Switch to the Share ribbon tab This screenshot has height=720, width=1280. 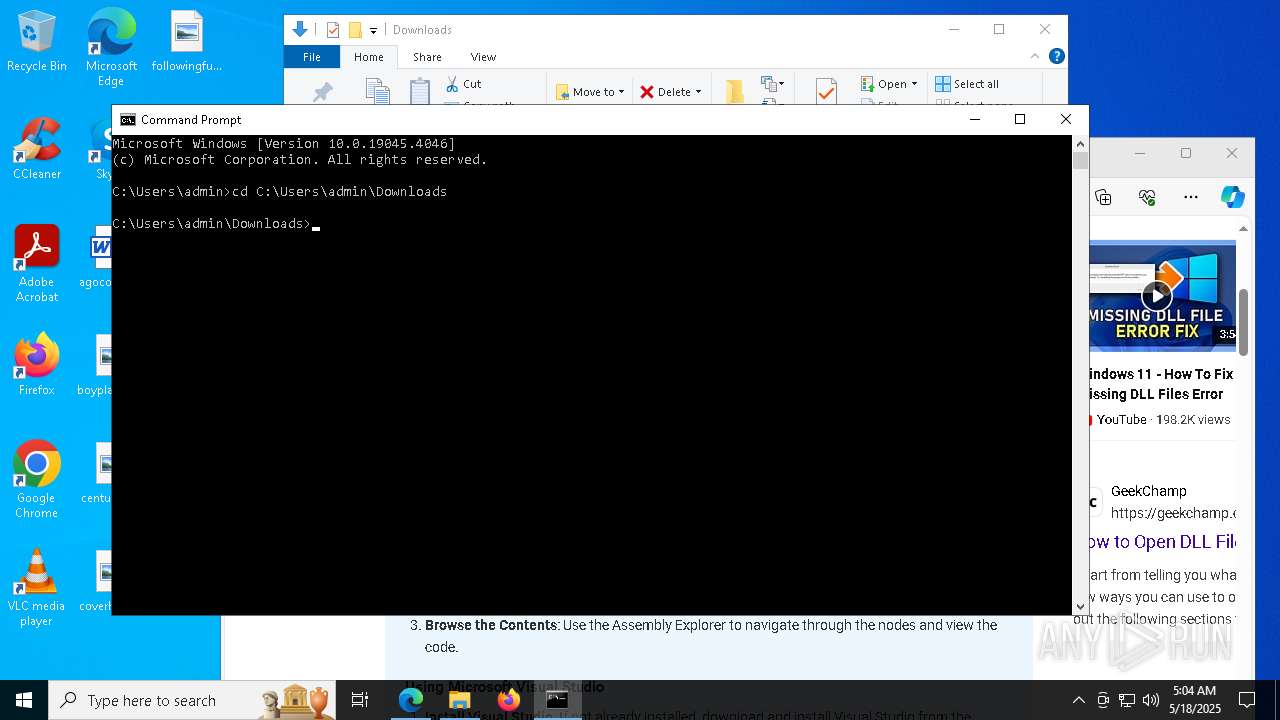(427, 57)
